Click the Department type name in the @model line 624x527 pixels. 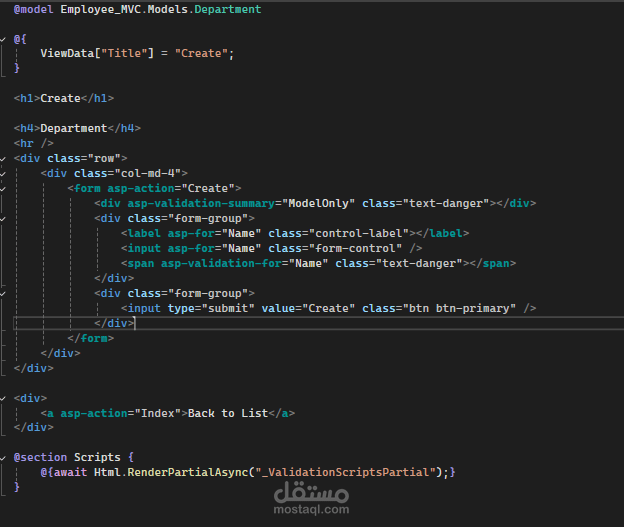pos(228,9)
